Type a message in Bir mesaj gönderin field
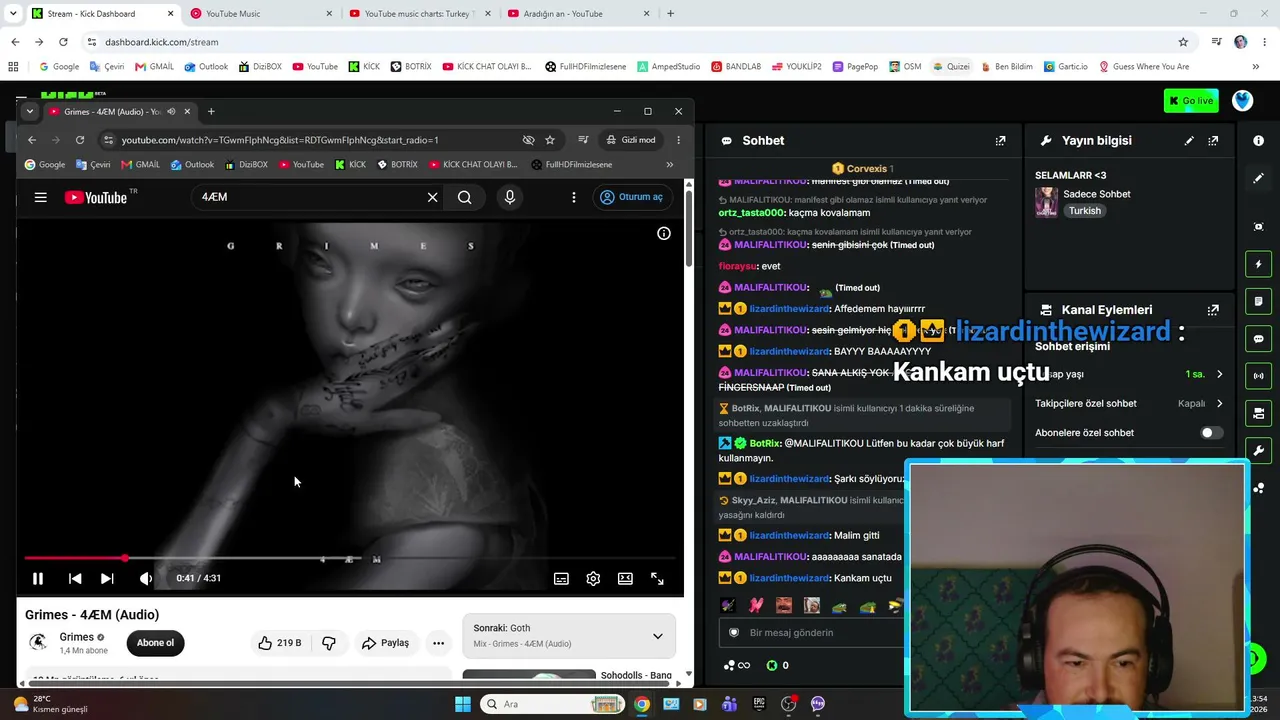The width and height of the screenshot is (1280, 720). (812, 633)
